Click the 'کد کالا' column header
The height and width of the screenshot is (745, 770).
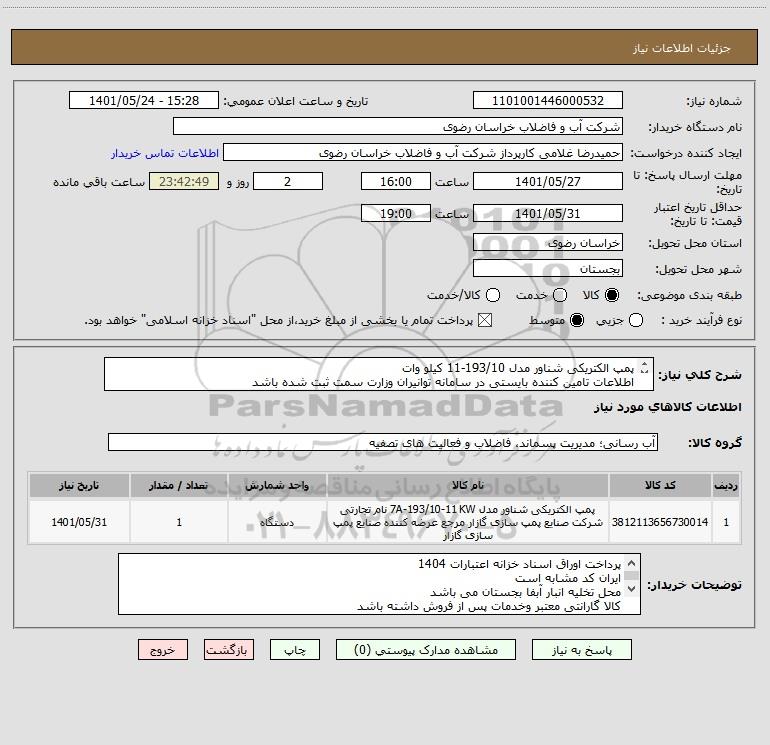tap(660, 485)
